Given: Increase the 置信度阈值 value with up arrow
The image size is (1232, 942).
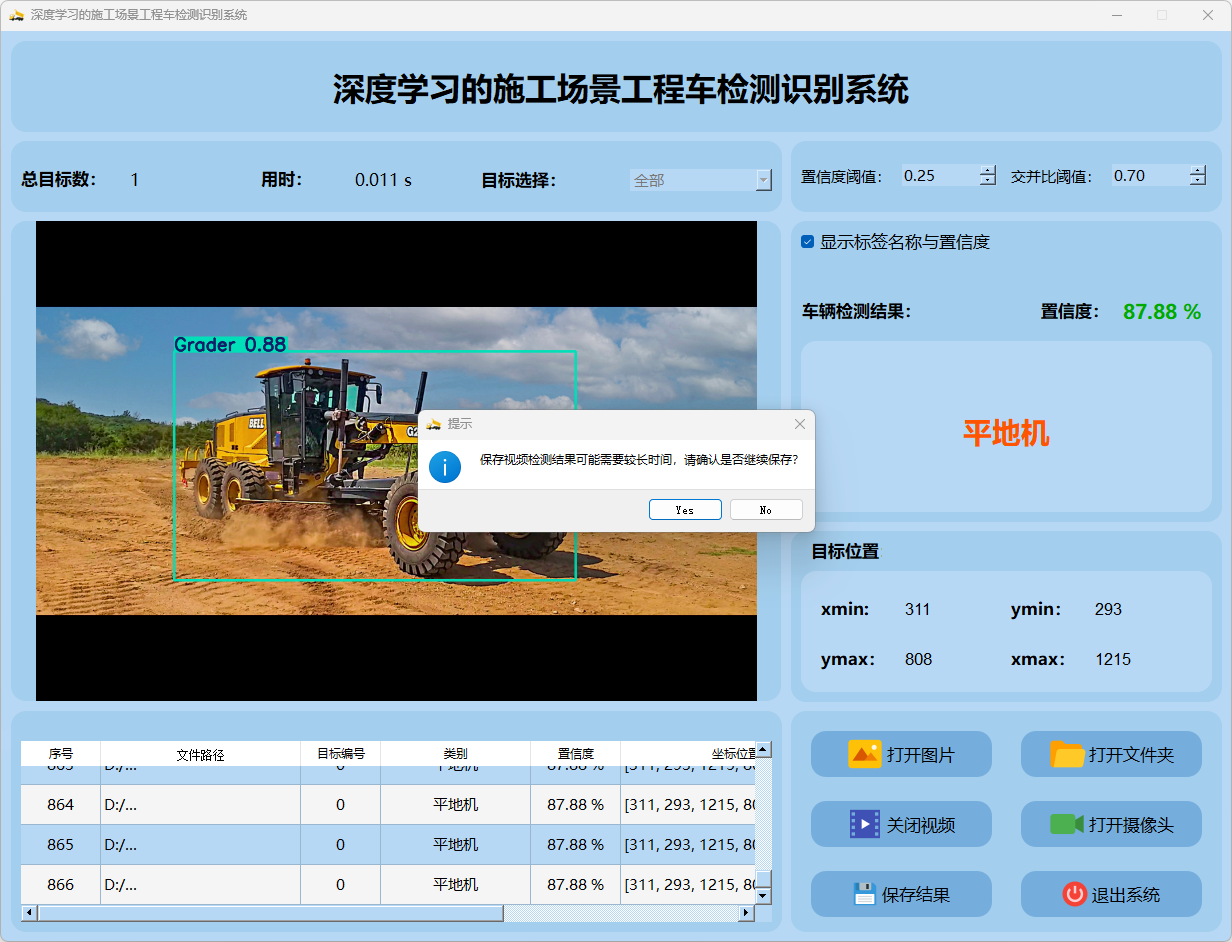Looking at the screenshot, I should tap(988, 171).
